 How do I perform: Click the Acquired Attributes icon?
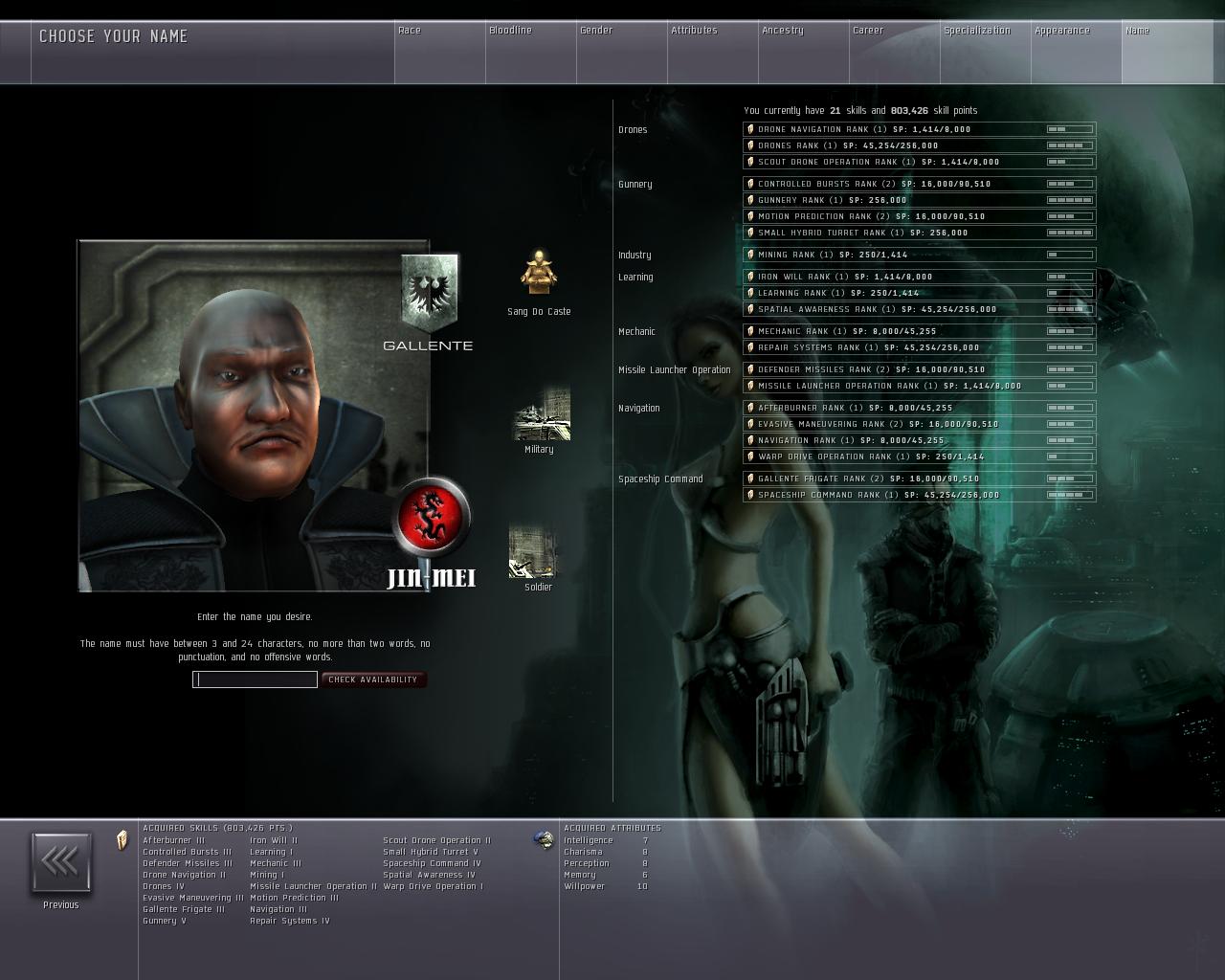pyautogui.click(x=544, y=840)
